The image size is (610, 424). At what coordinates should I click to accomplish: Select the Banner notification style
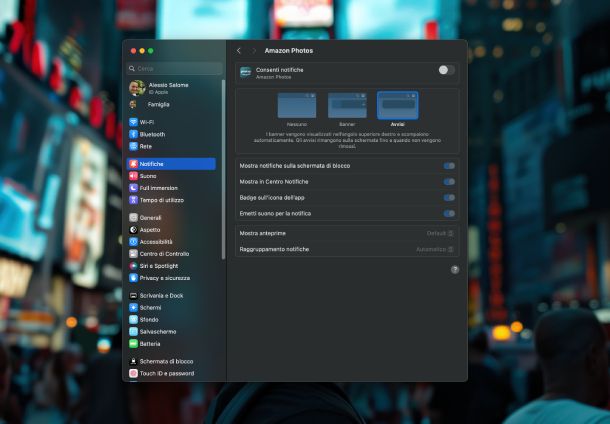(x=347, y=105)
